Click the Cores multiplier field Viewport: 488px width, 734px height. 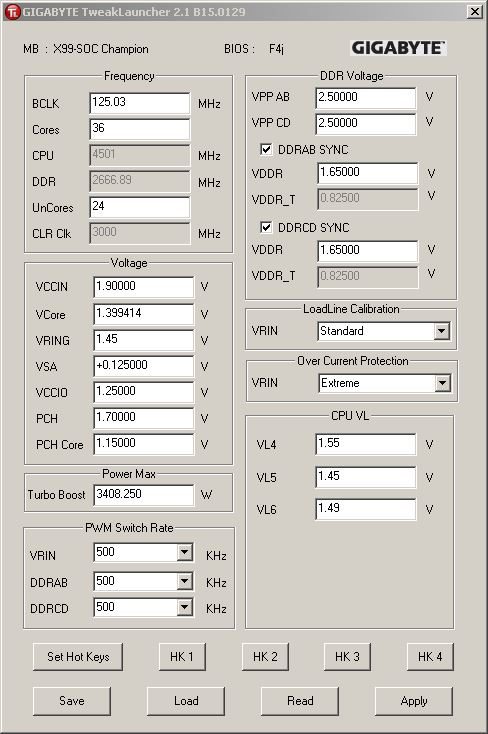(140, 129)
